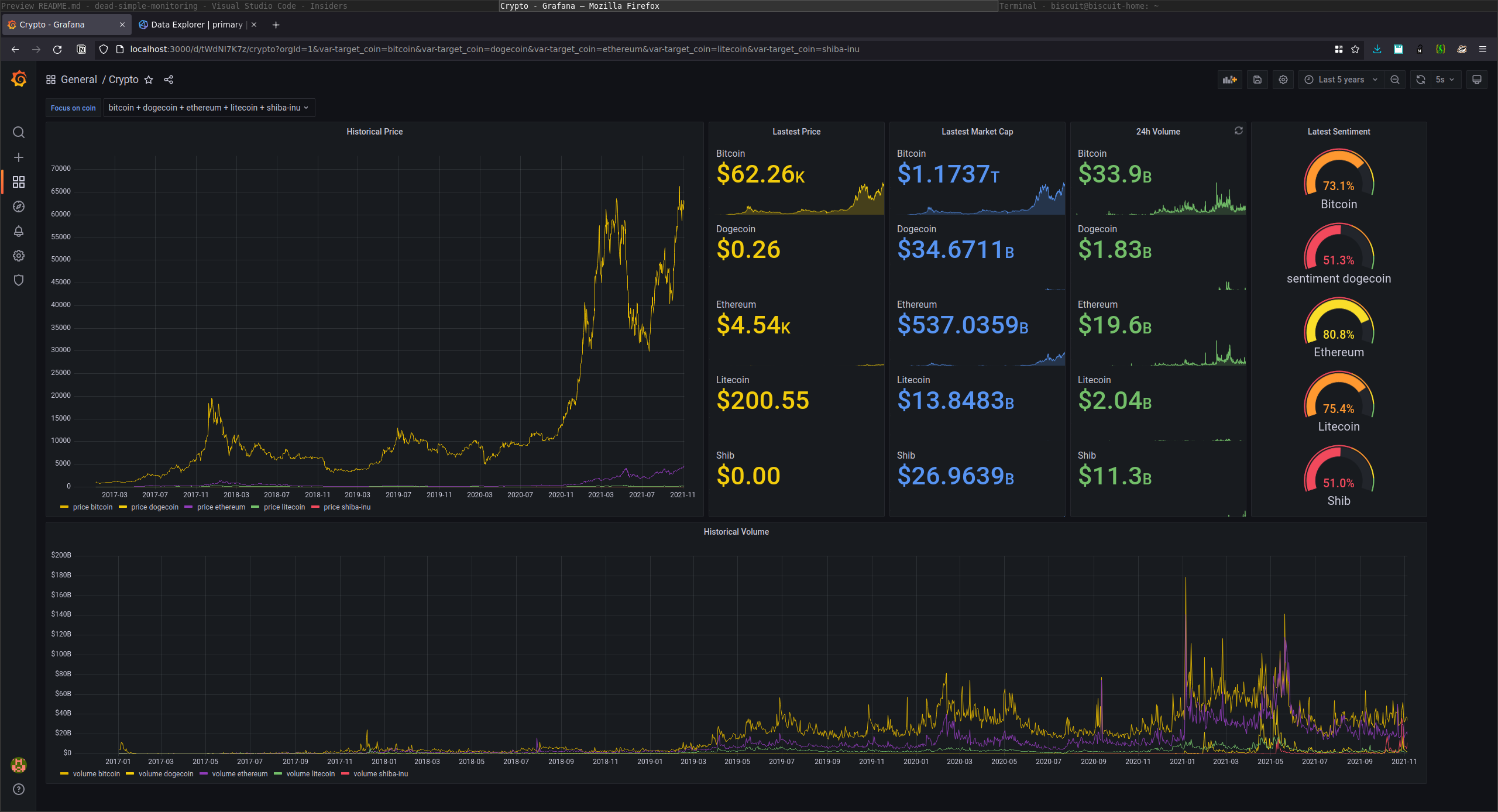This screenshot has width=1498, height=812.
Task: Open the Grafana search icon in sidebar
Action: point(19,133)
